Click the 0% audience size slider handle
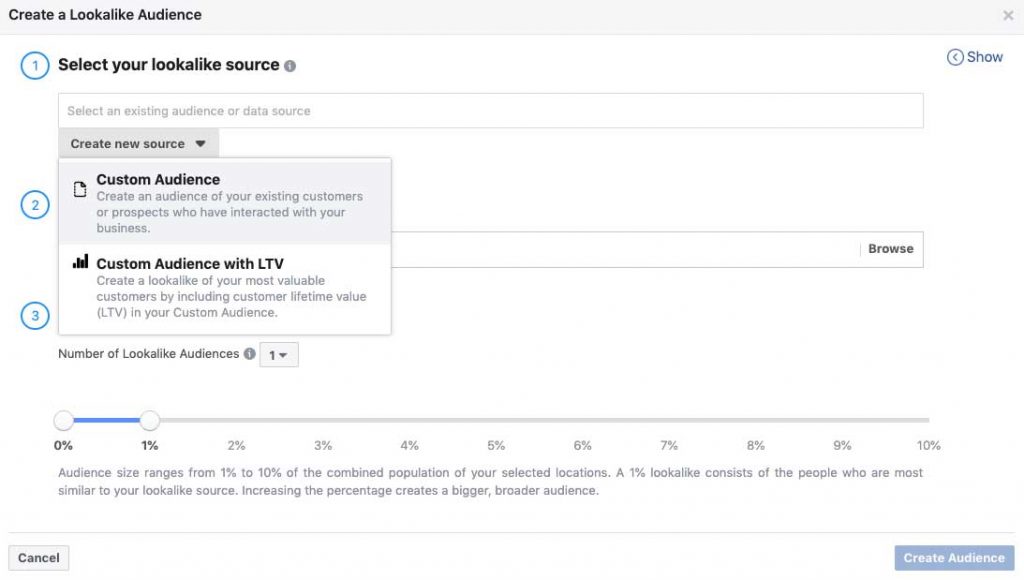The image size is (1024, 580). (x=64, y=421)
